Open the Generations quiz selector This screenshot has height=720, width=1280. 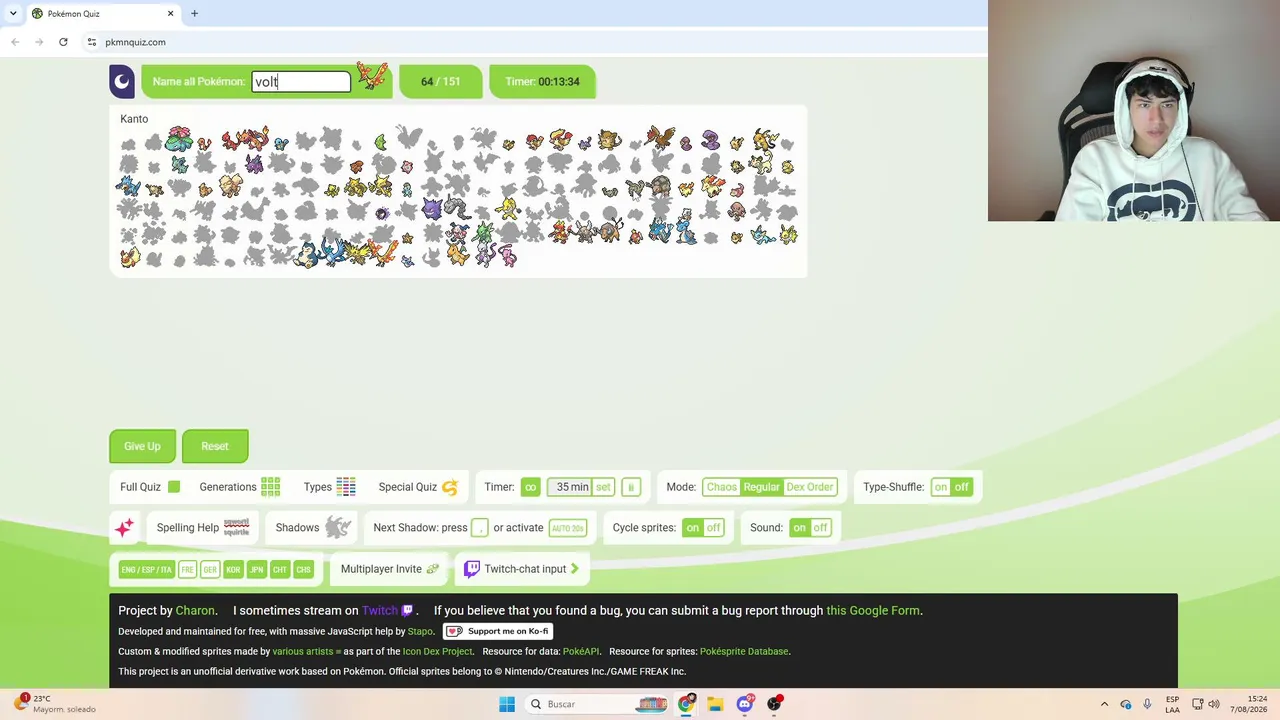coord(240,487)
